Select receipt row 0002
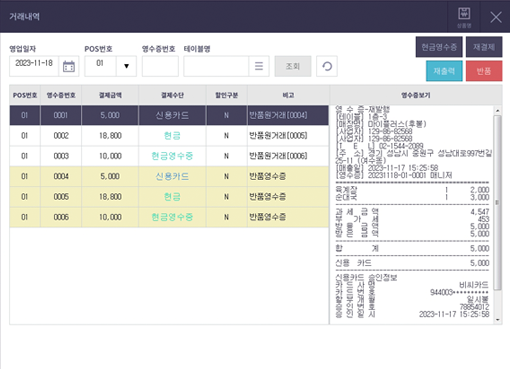The width and height of the screenshot is (510, 370). coord(169,136)
